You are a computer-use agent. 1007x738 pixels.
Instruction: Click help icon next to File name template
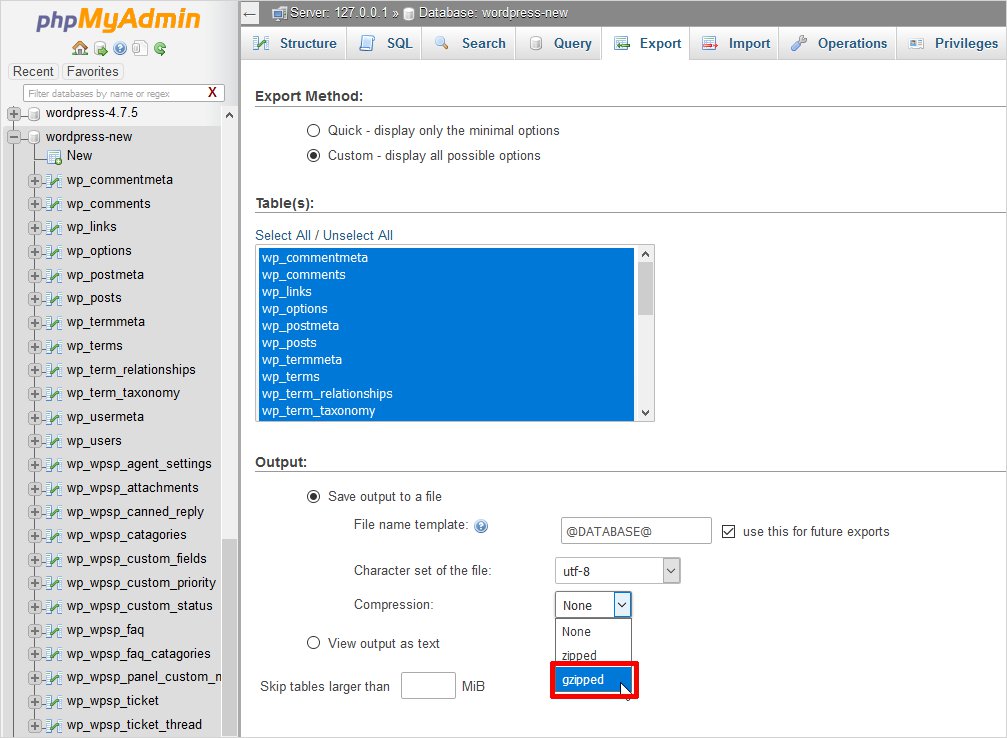[481, 526]
